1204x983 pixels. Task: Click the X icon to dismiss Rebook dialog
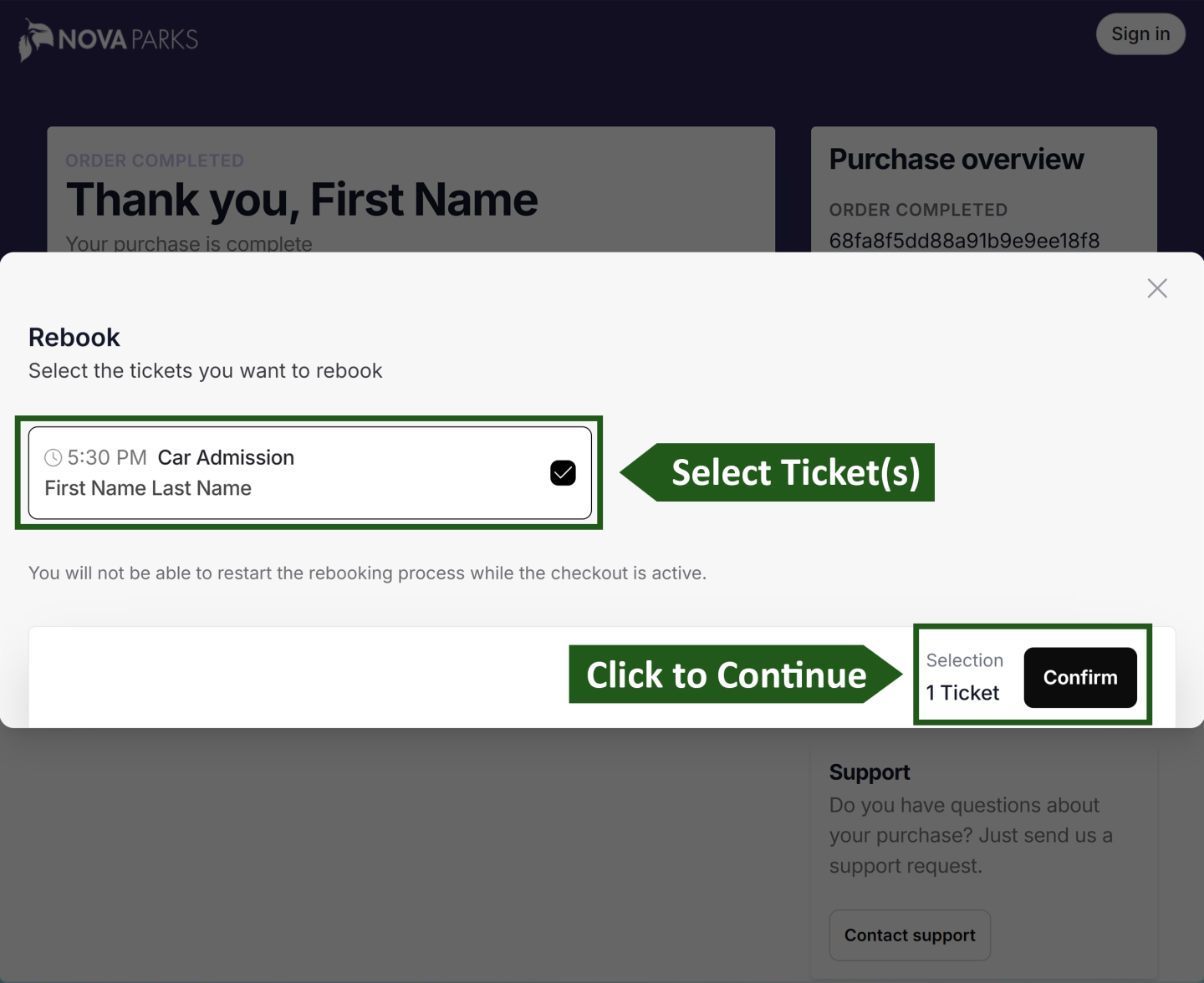coord(1157,288)
